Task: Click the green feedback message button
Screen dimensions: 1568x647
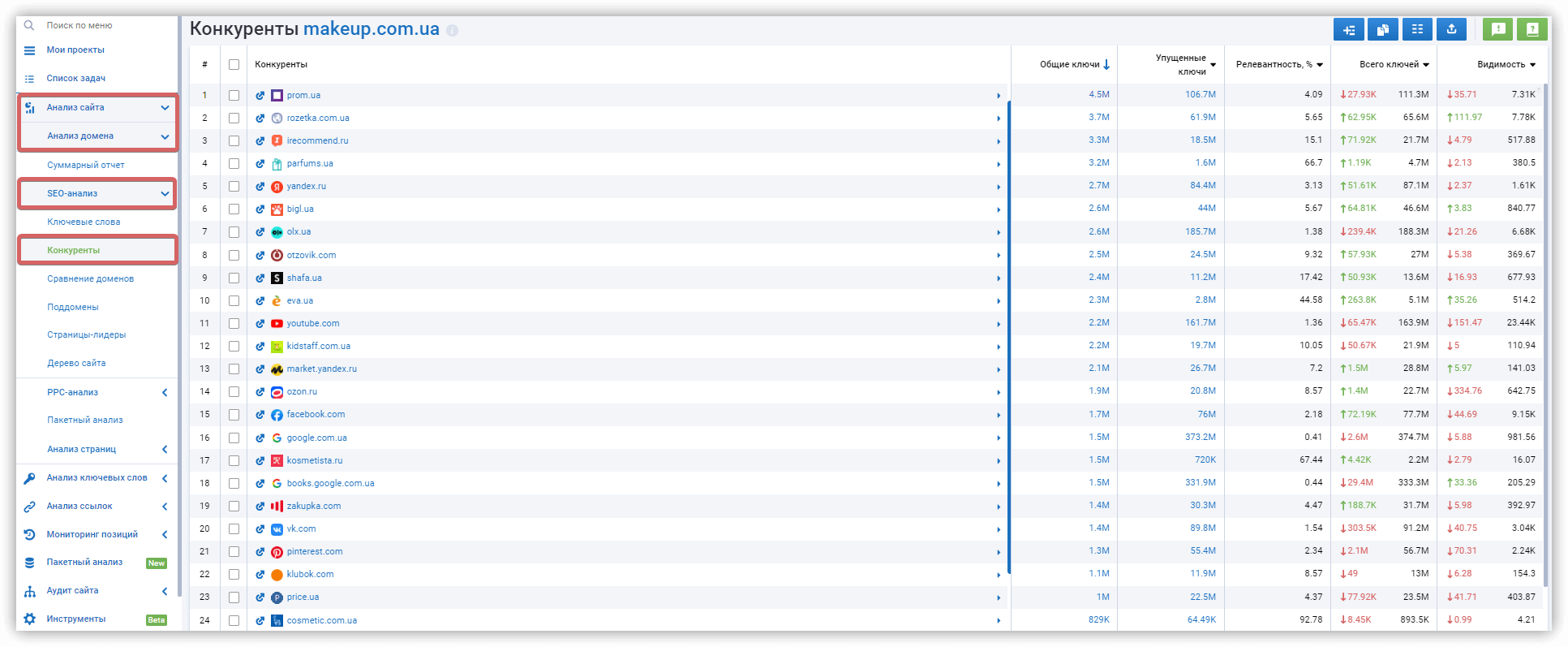Action: [x=1497, y=29]
